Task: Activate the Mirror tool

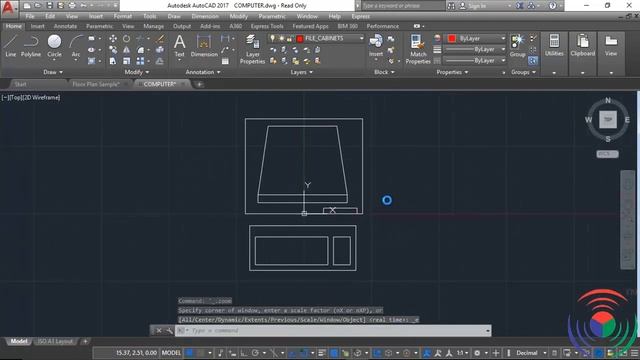Action: tap(127, 50)
